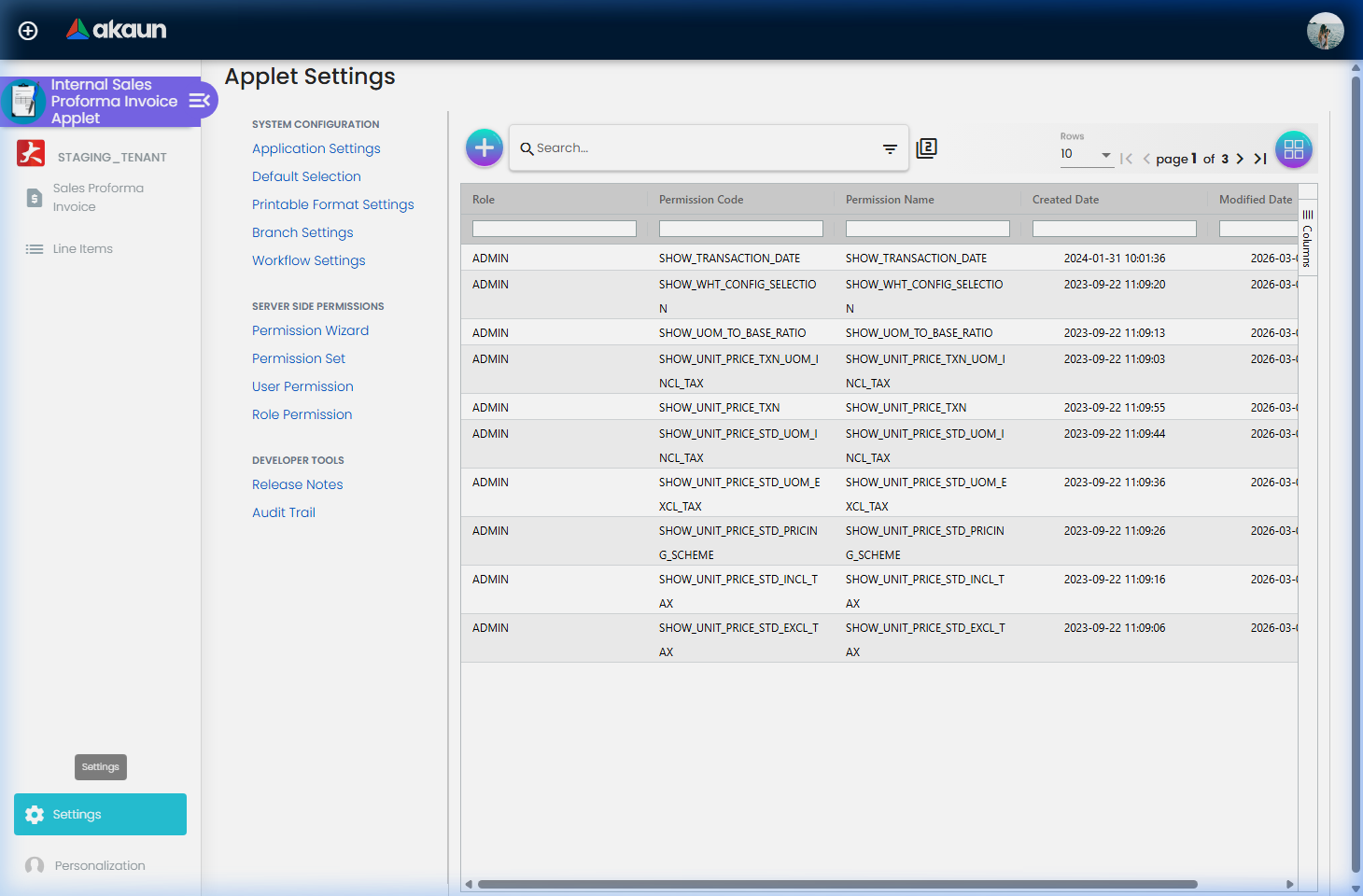Open Workflow Settings under System Configuration
The height and width of the screenshot is (896, 1363).
tap(308, 260)
